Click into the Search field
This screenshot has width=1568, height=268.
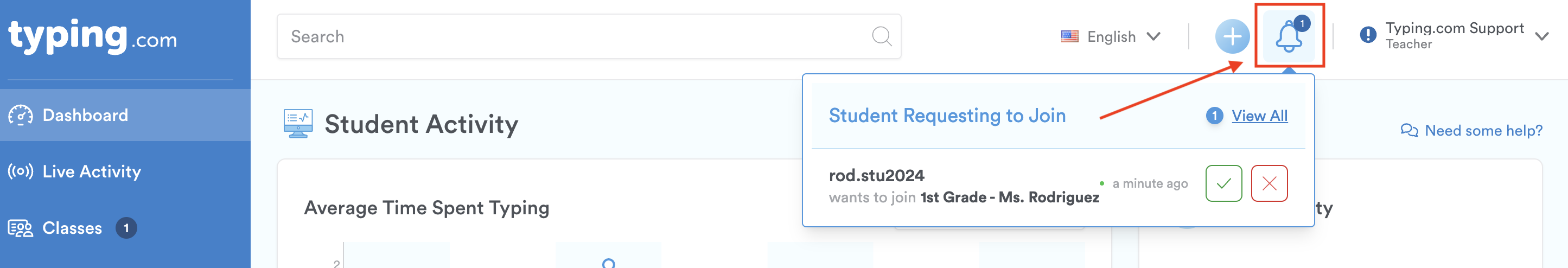tap(572, 36)
